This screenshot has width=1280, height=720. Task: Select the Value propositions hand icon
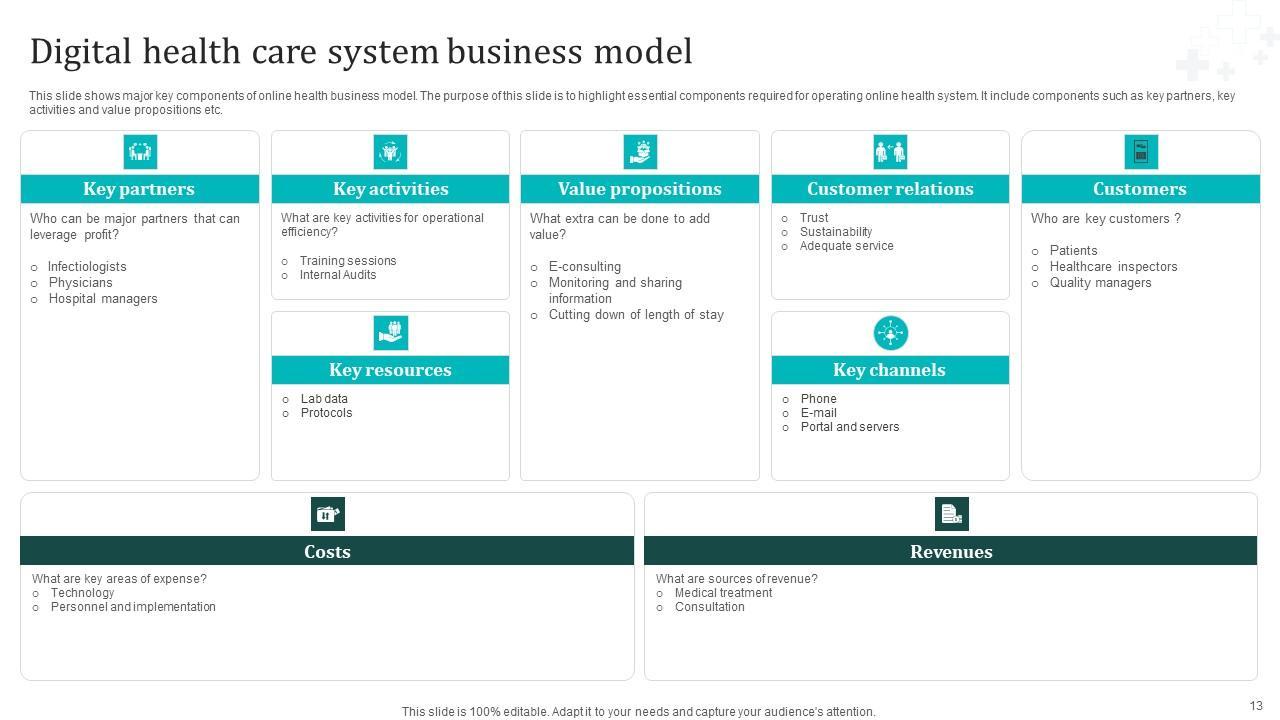click(x=640, y=152)
